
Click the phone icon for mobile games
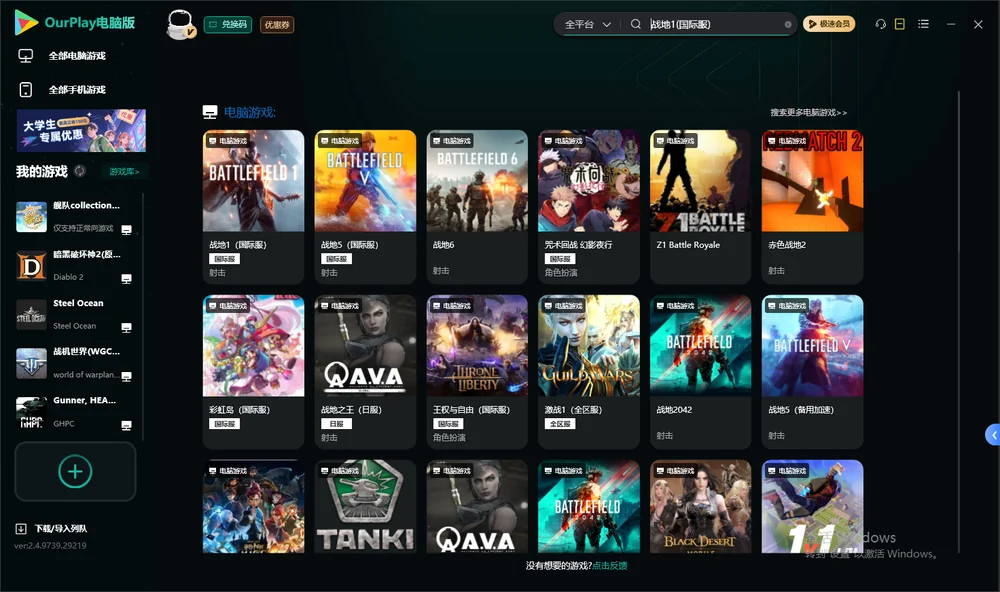(x=26, y=90)
